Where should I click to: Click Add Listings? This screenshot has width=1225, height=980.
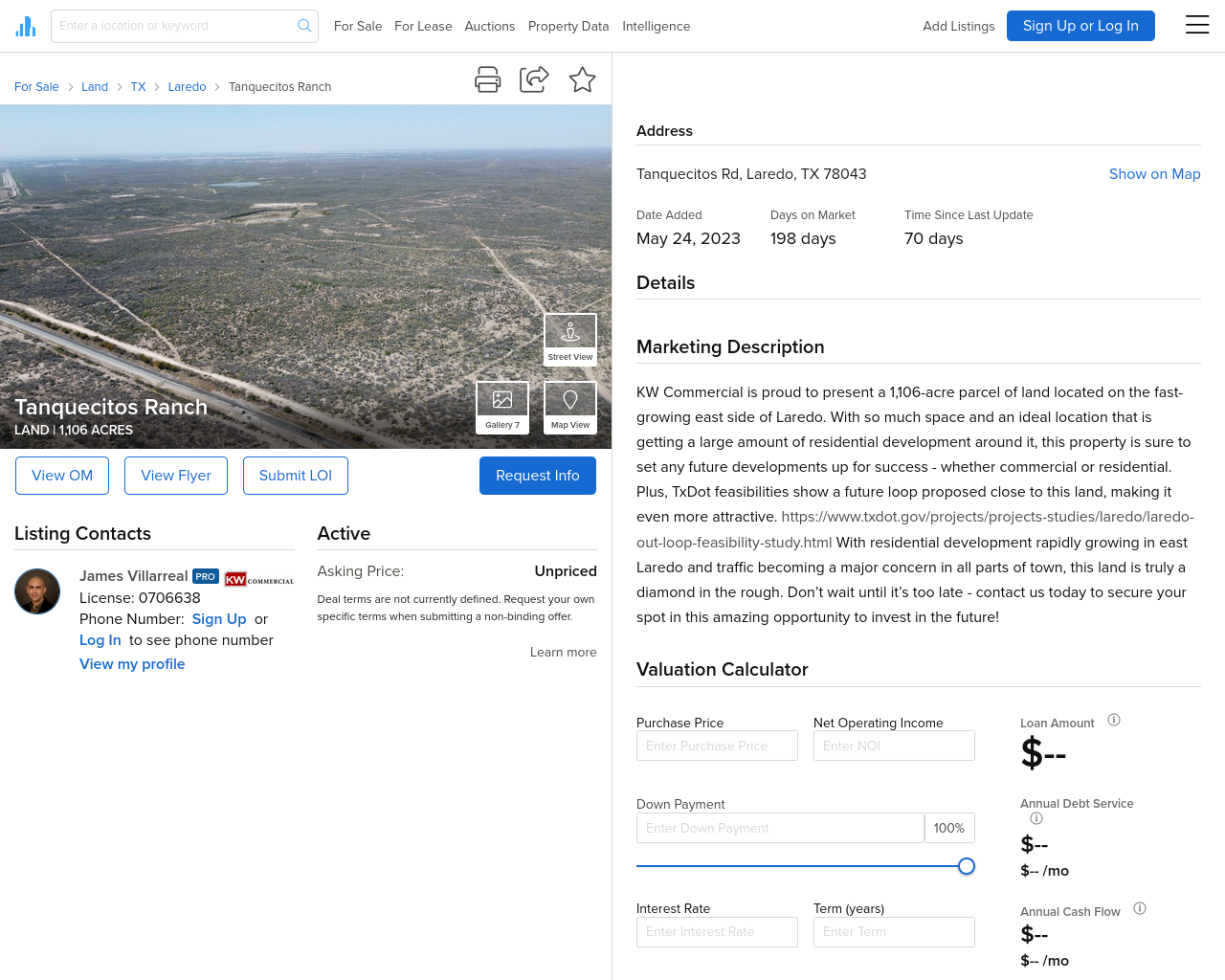pos(959,26)
